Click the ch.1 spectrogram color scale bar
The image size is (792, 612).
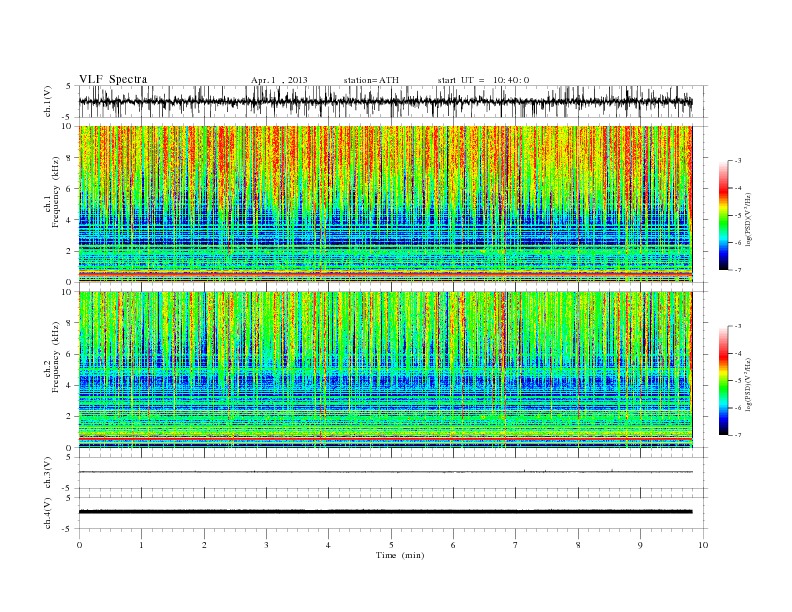tap(723, 215)
